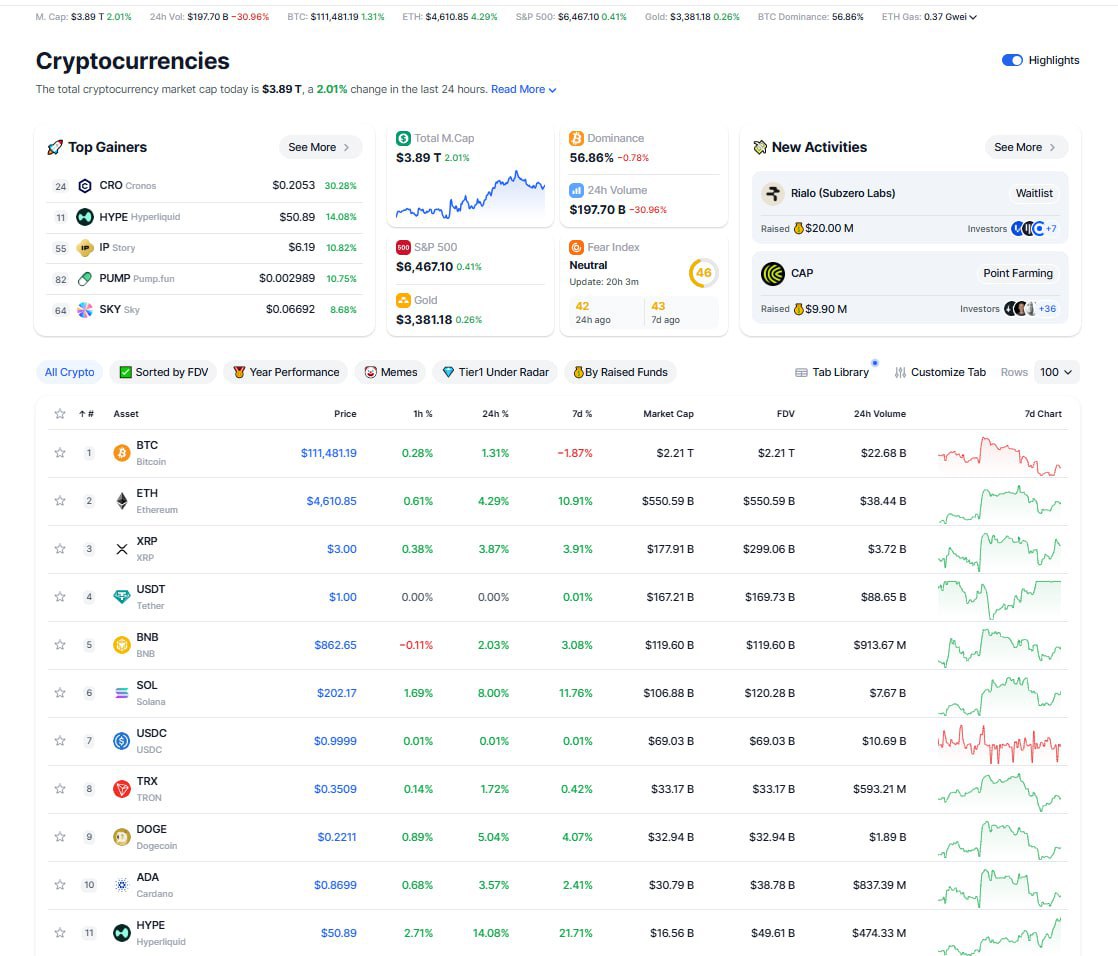Open BTC 7d sparkline chart

click(x=999, y=455)
